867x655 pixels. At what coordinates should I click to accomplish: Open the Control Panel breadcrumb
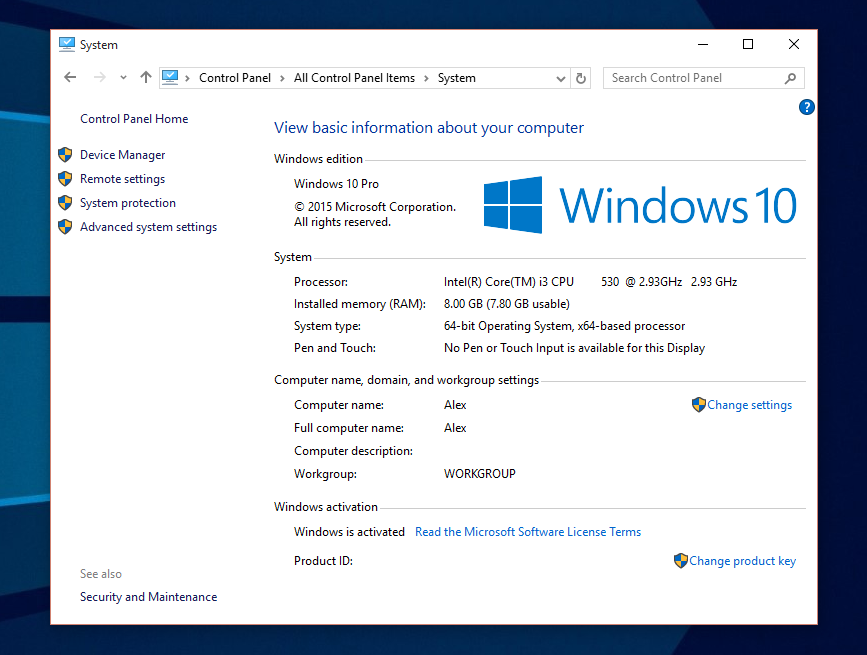234,78
